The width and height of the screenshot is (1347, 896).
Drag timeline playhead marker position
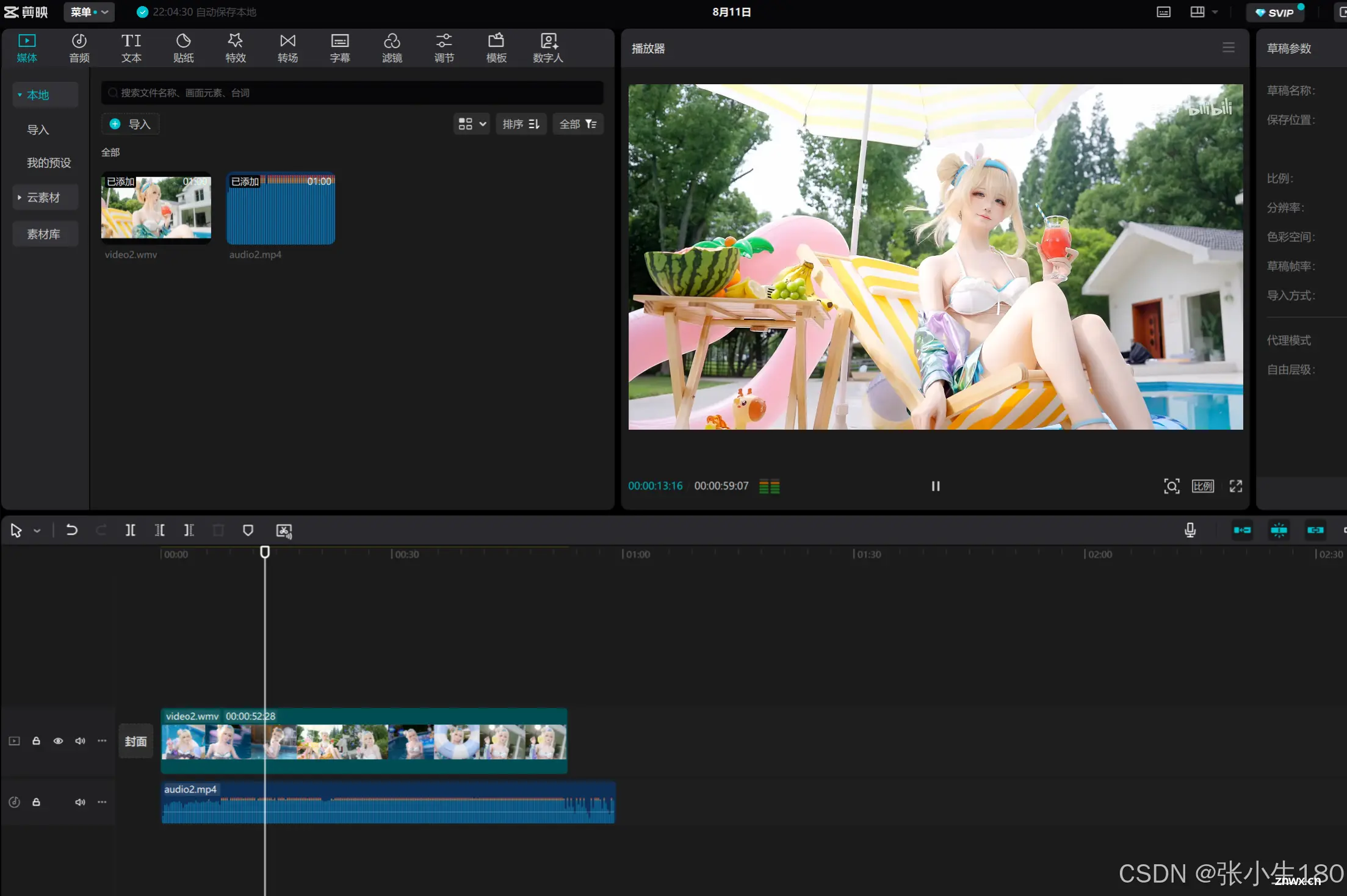coord(265,552)
